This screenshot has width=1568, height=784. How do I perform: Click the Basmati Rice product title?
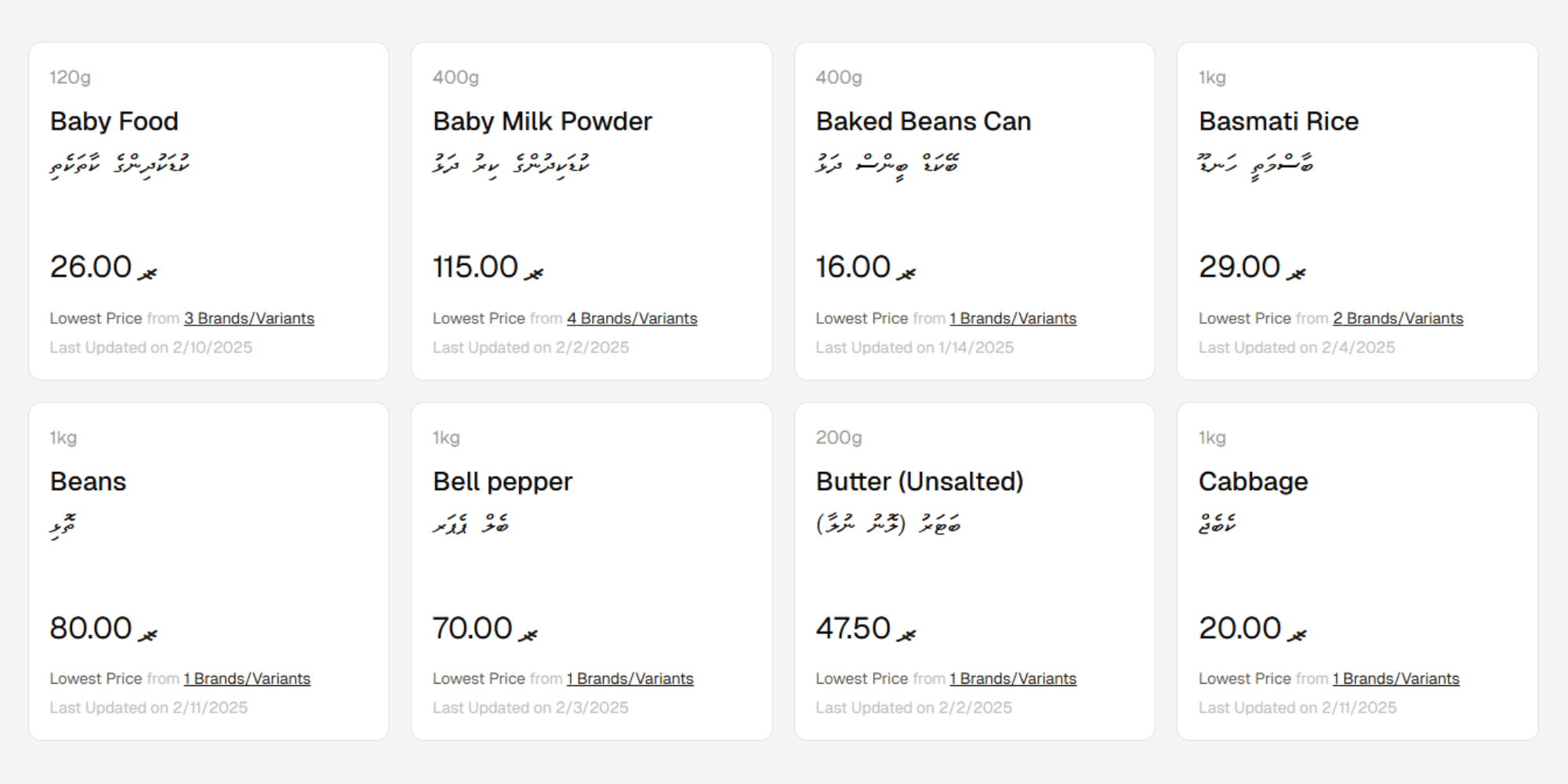click(1279, 122)
